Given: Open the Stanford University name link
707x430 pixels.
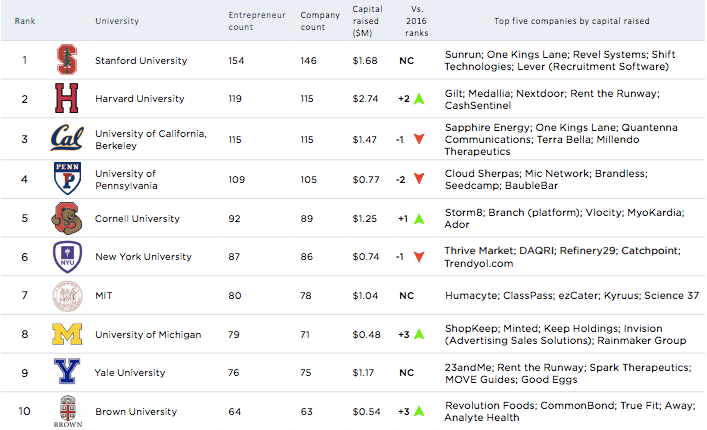Looking at the screenshot, I should pos(140,61).
